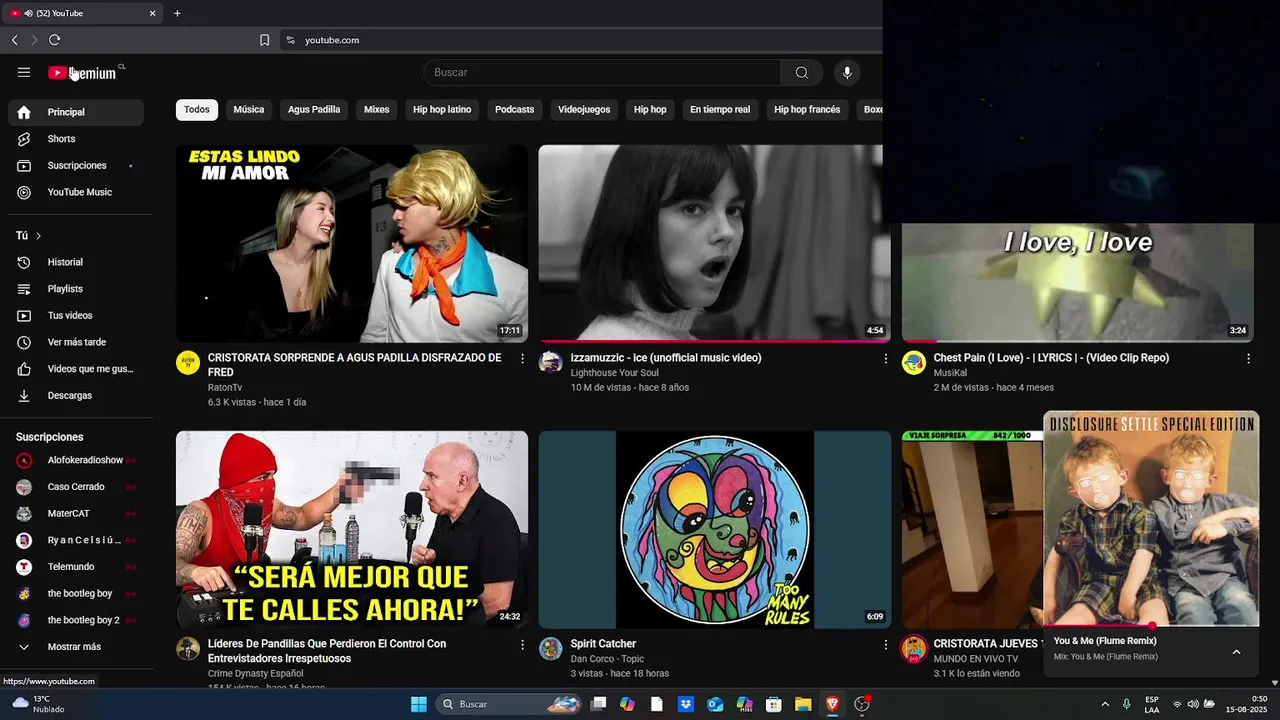This screenshot has width=1280, height=720.
Task: Select the En tiempo real chip
Action: click(x=720, y=110)
